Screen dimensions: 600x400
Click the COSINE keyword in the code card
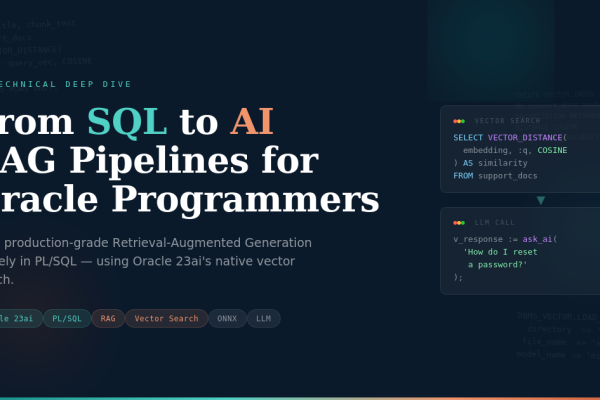(x=552, y=150)
